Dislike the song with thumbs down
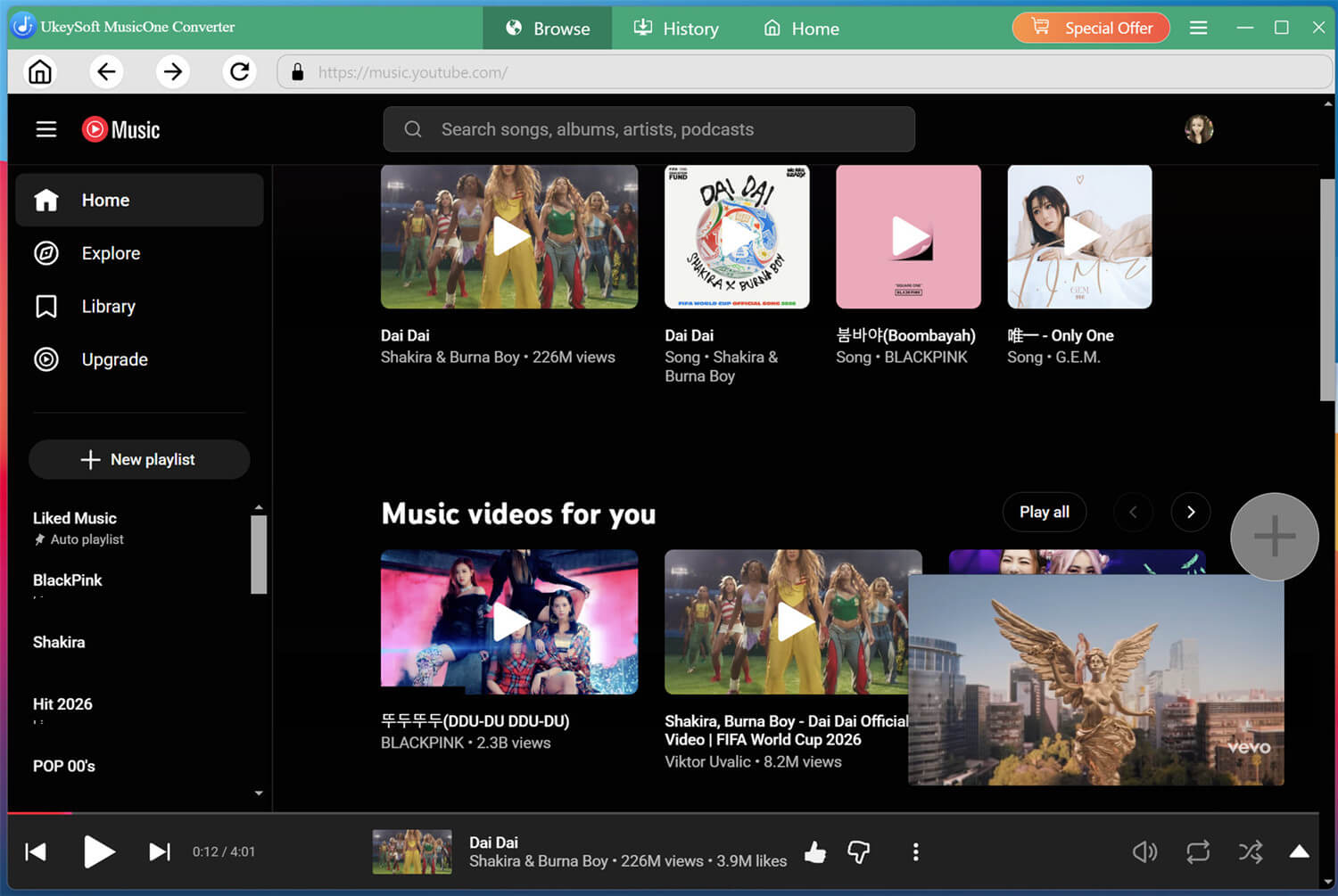Screen dimensions: 1338x896 858,852
